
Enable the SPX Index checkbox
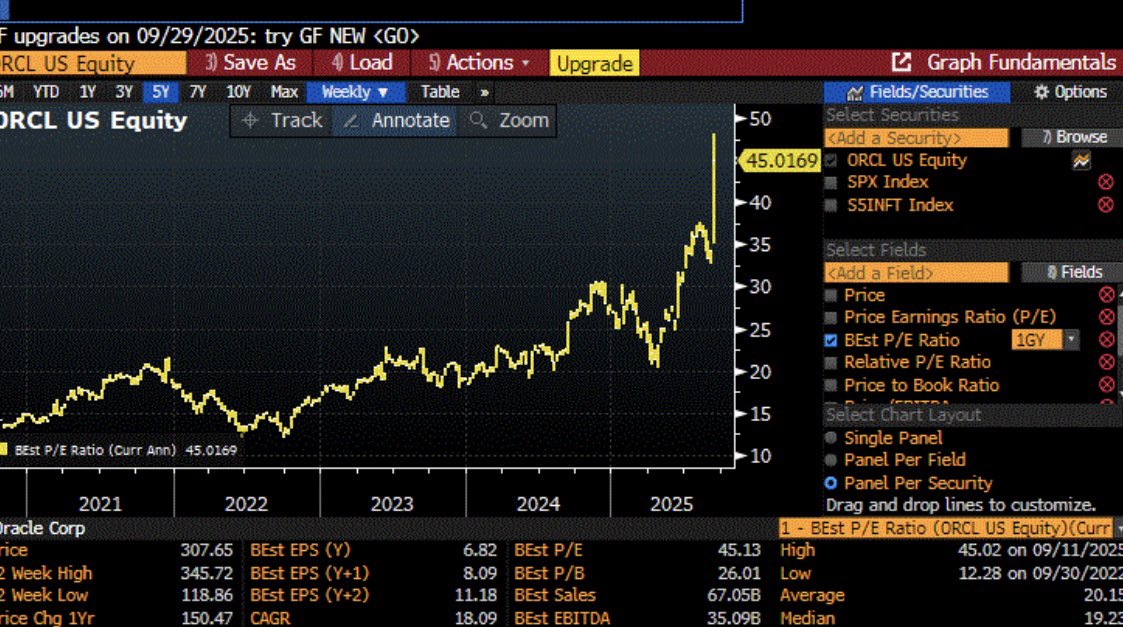tap(831, 182)
